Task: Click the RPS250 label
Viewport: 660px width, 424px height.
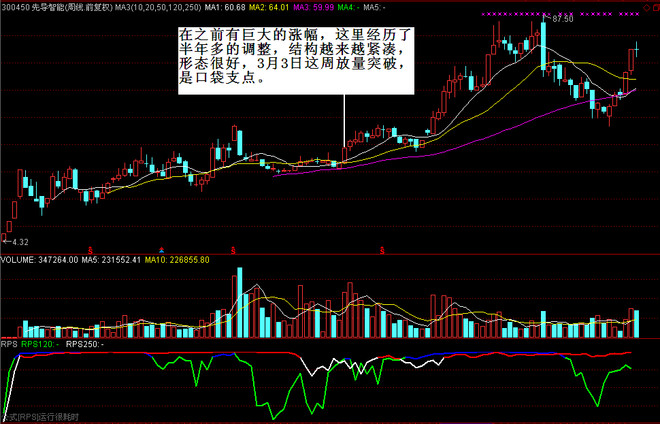Action: tap(85, 344)
